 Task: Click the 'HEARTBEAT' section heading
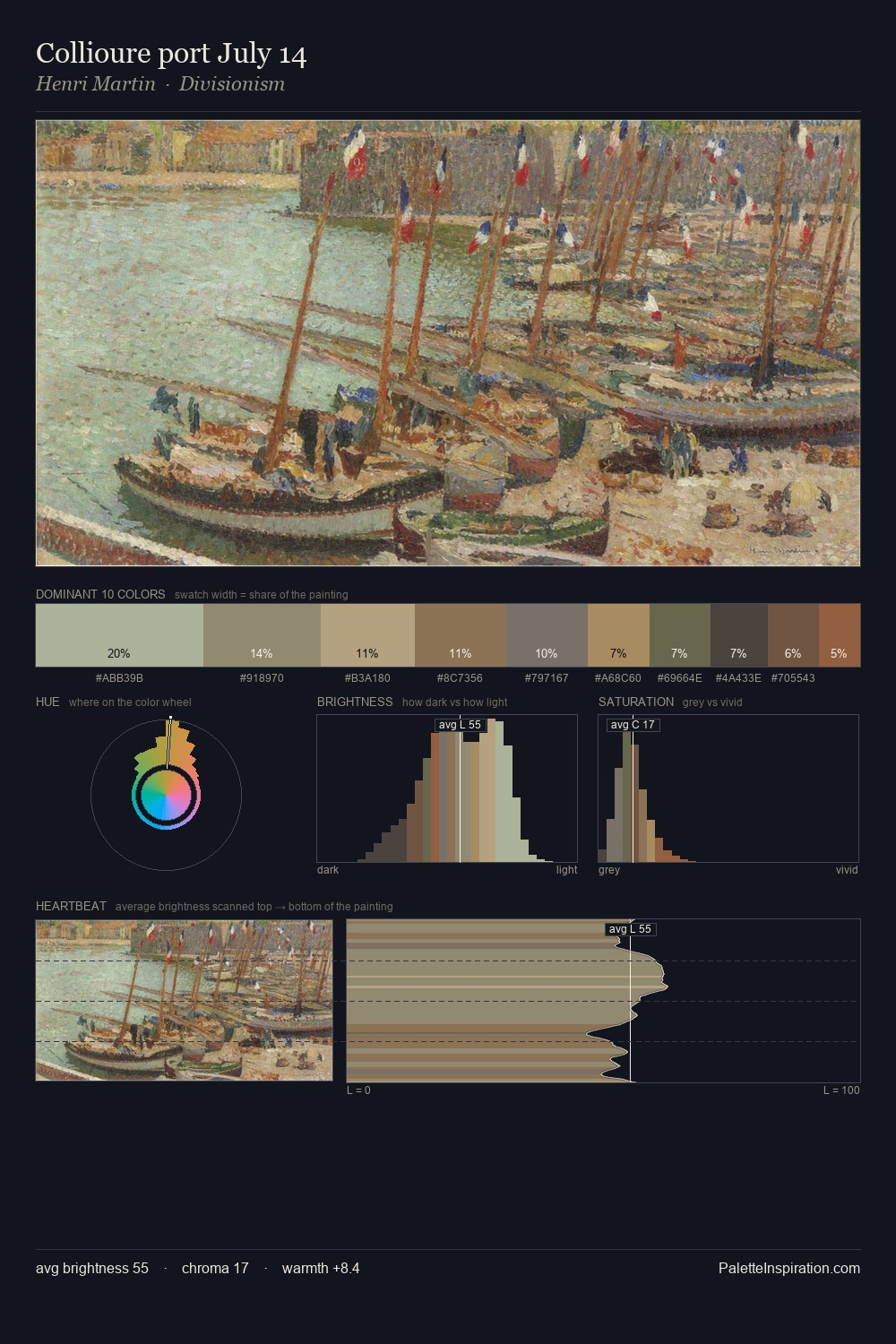coord(71,906)
